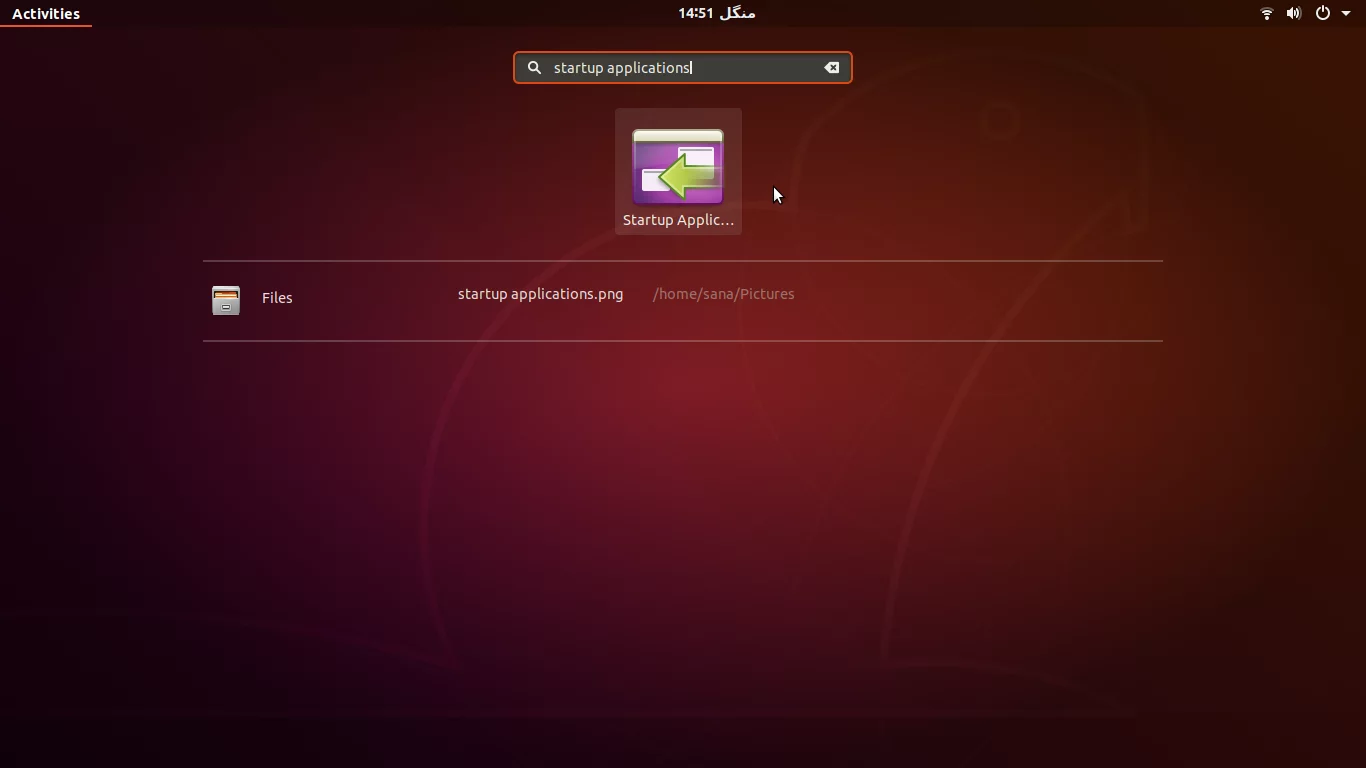Click the Startup Applic... label under icon

(x=678, y=220)
